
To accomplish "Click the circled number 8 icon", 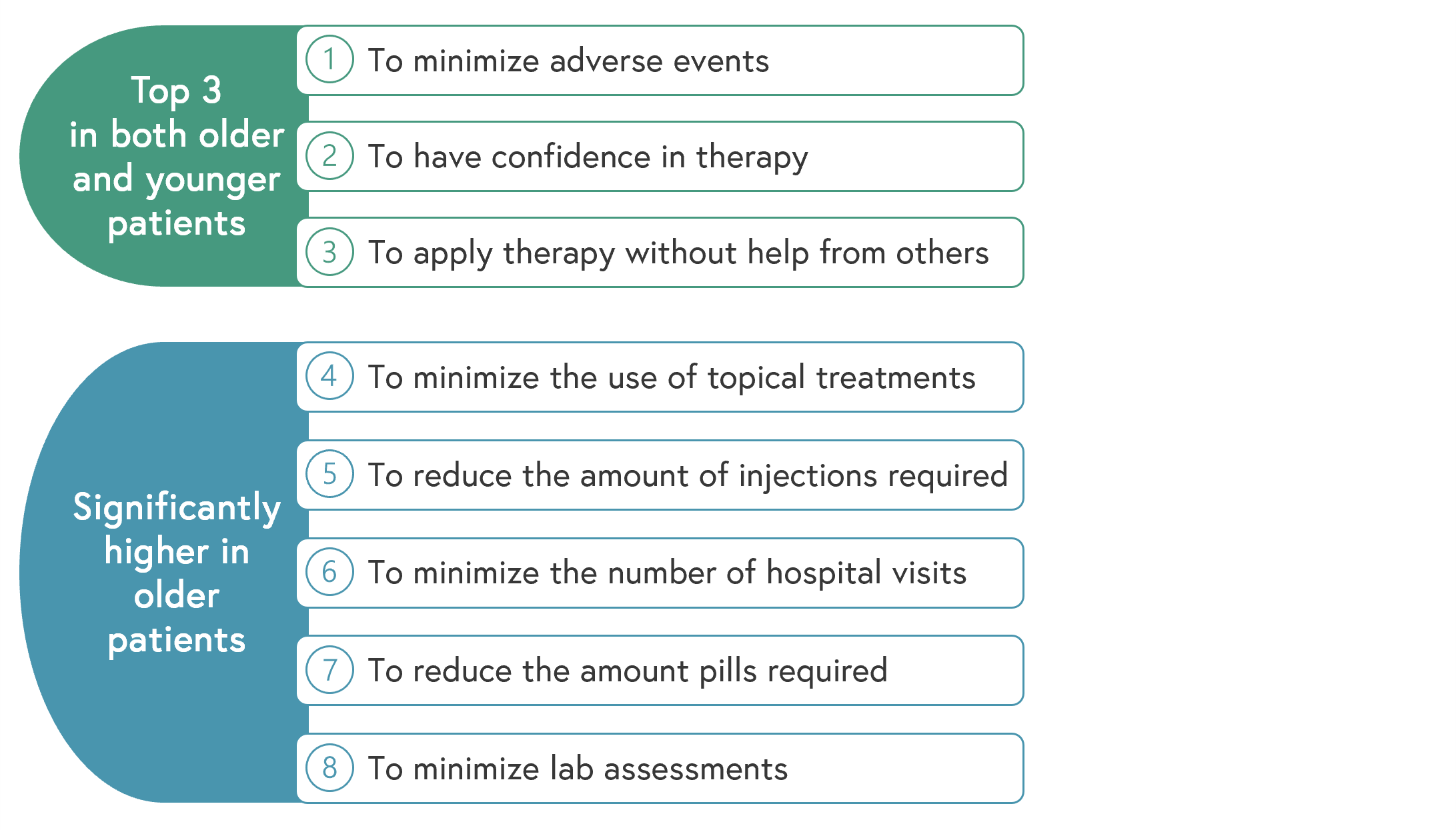I will 329,768.
